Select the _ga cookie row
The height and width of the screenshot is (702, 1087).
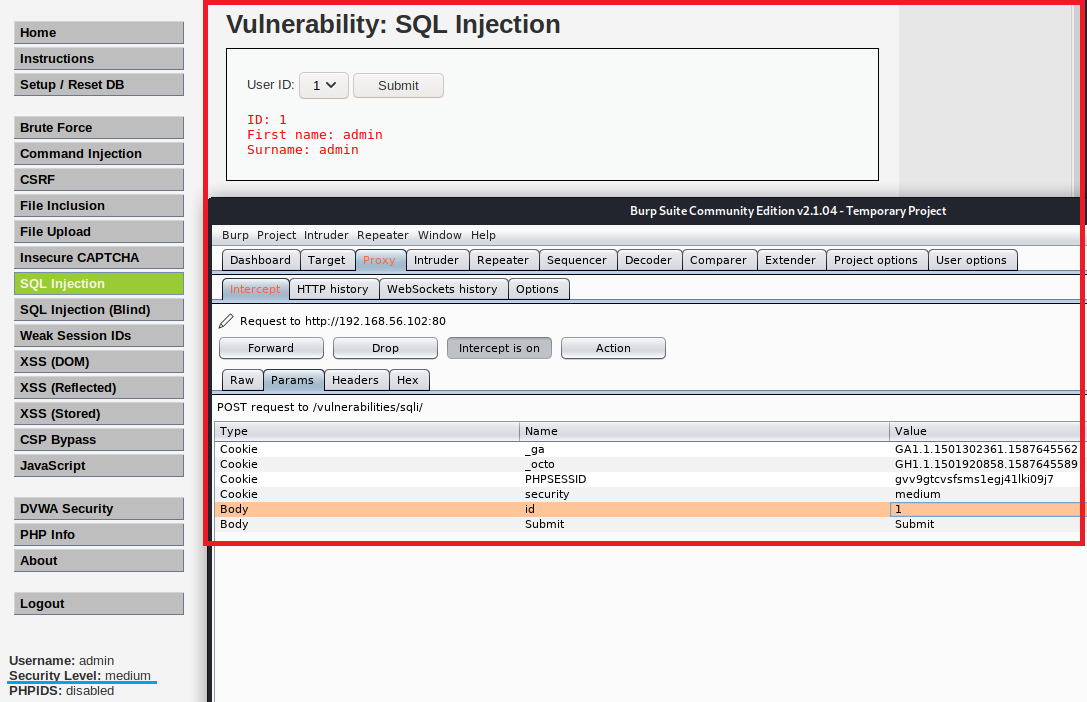point(648,449)
